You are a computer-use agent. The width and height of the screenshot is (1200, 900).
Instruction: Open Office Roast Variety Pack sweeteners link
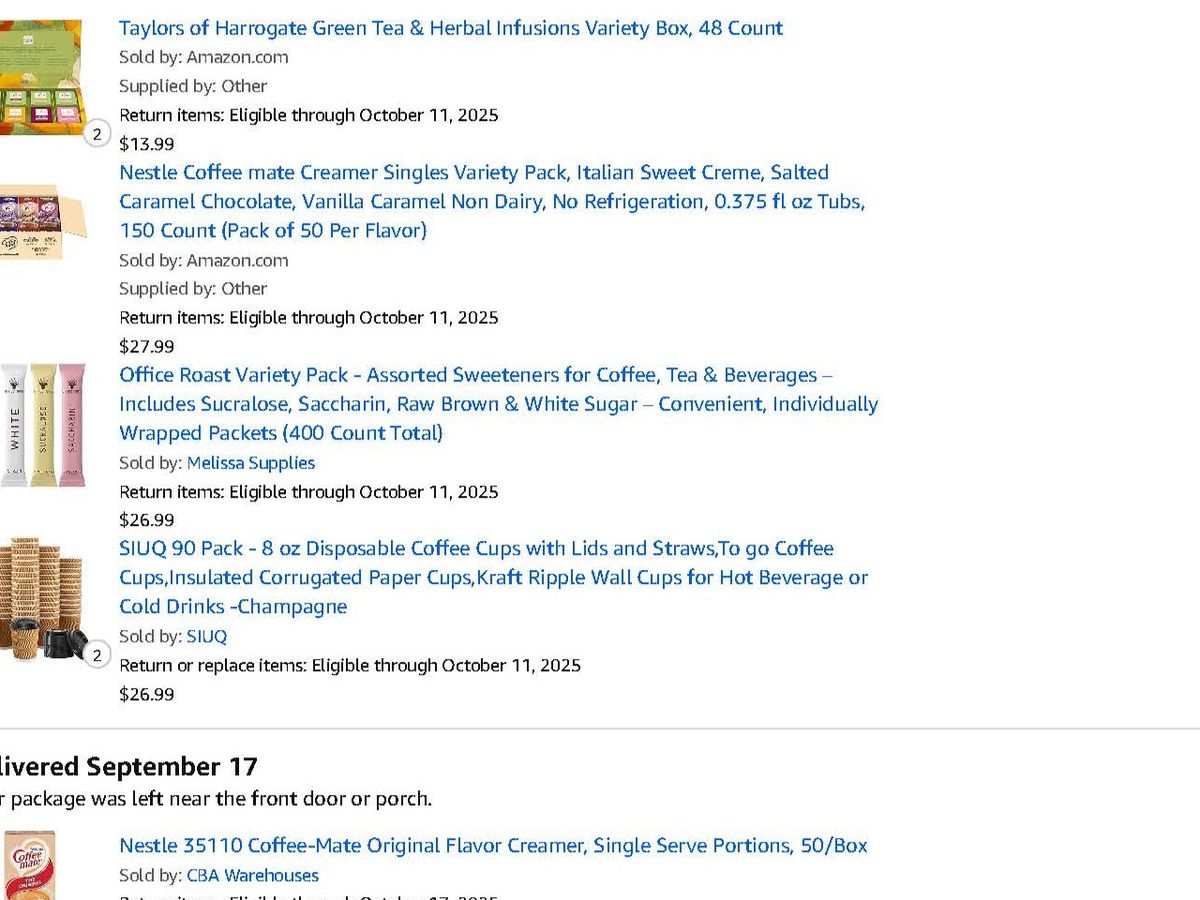[498, 404]
